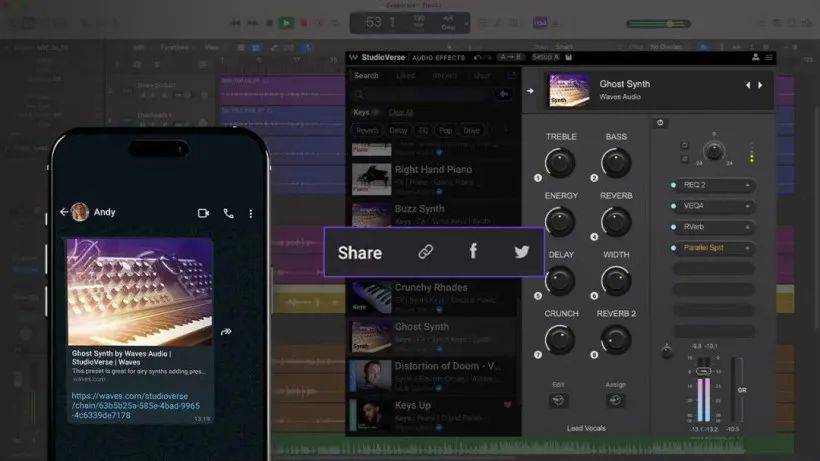The image size is (820, 461).
Task: Go to the previous preset arrow
Action: click(x=748, y=85)
